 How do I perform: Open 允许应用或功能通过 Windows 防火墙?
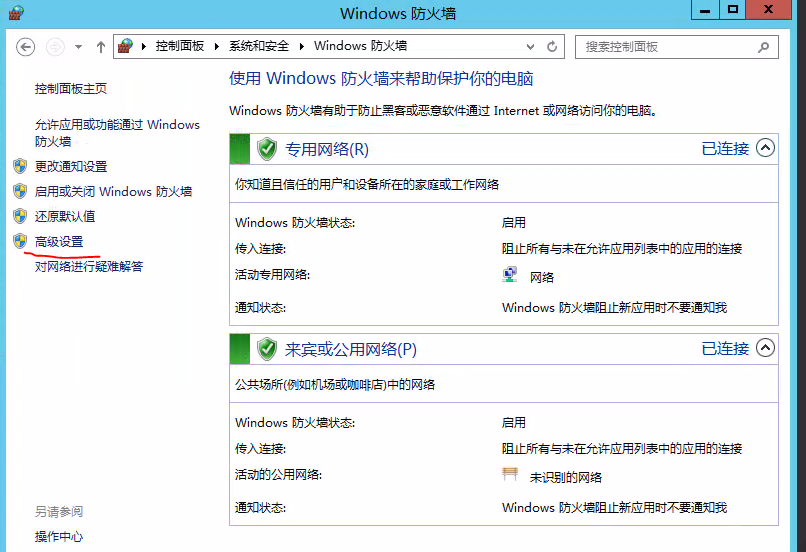[x=117, y=133]
